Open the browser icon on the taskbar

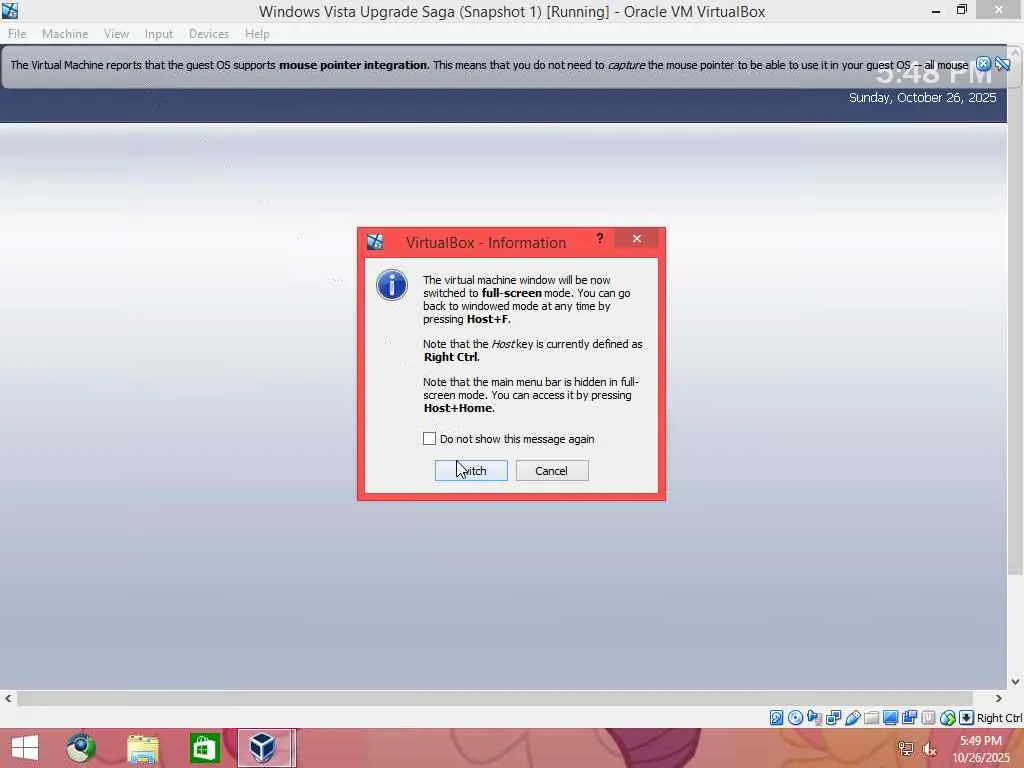(80, 748)
